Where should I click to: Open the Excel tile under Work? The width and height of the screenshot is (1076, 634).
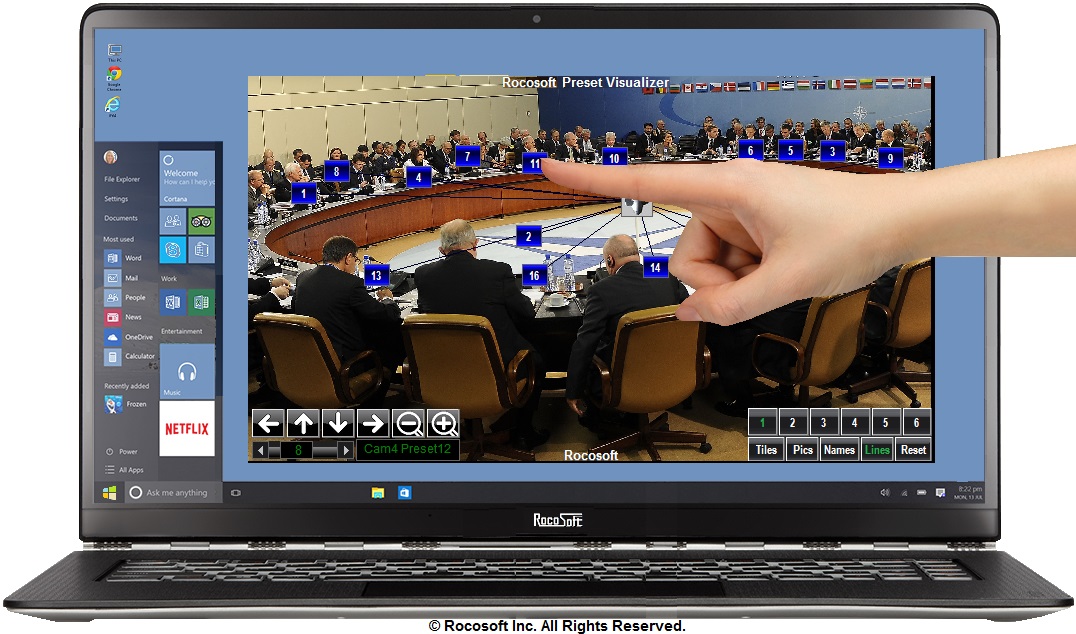tap(201, 302)
